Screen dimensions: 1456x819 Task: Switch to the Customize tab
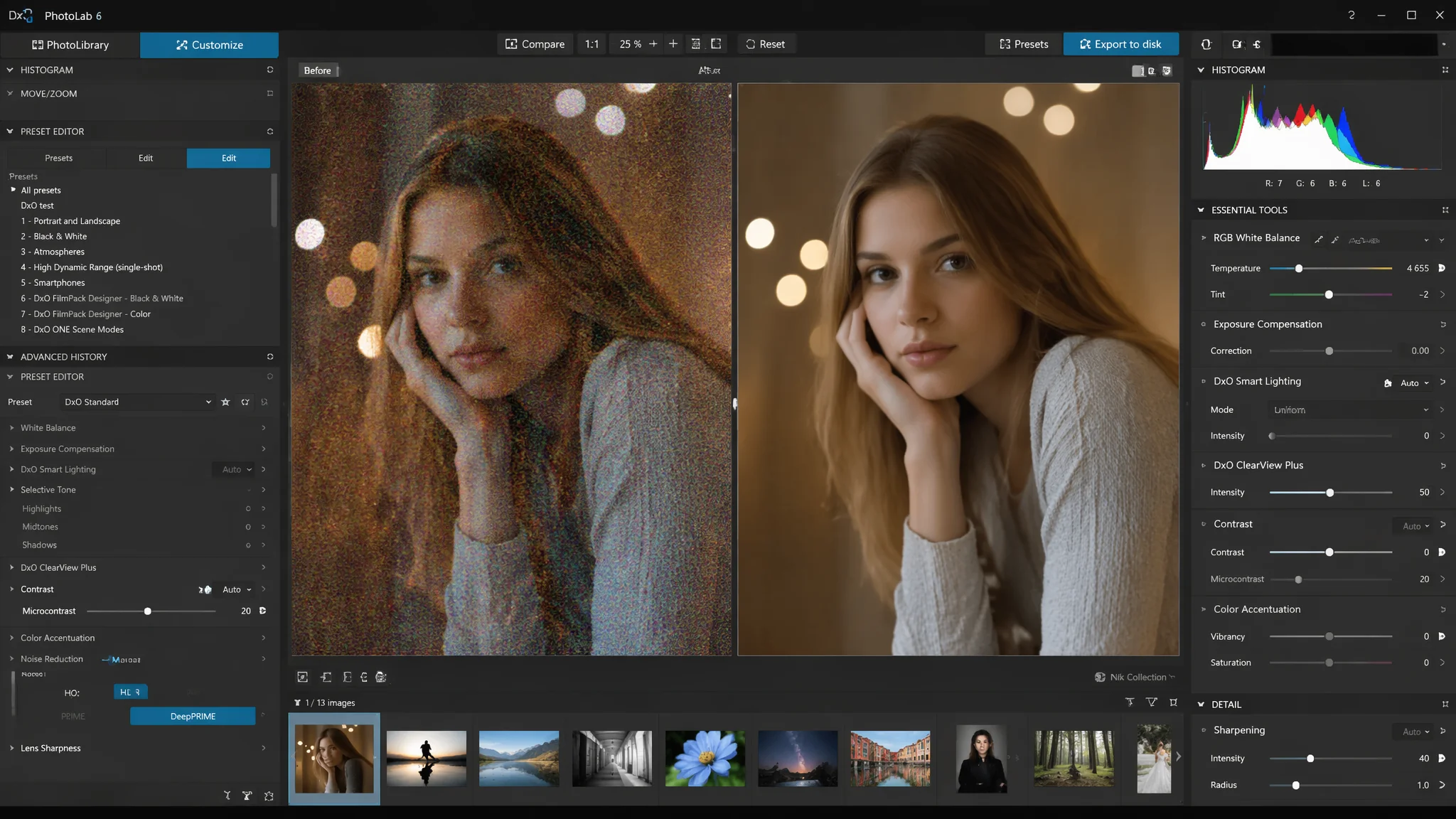click(210, 45)
